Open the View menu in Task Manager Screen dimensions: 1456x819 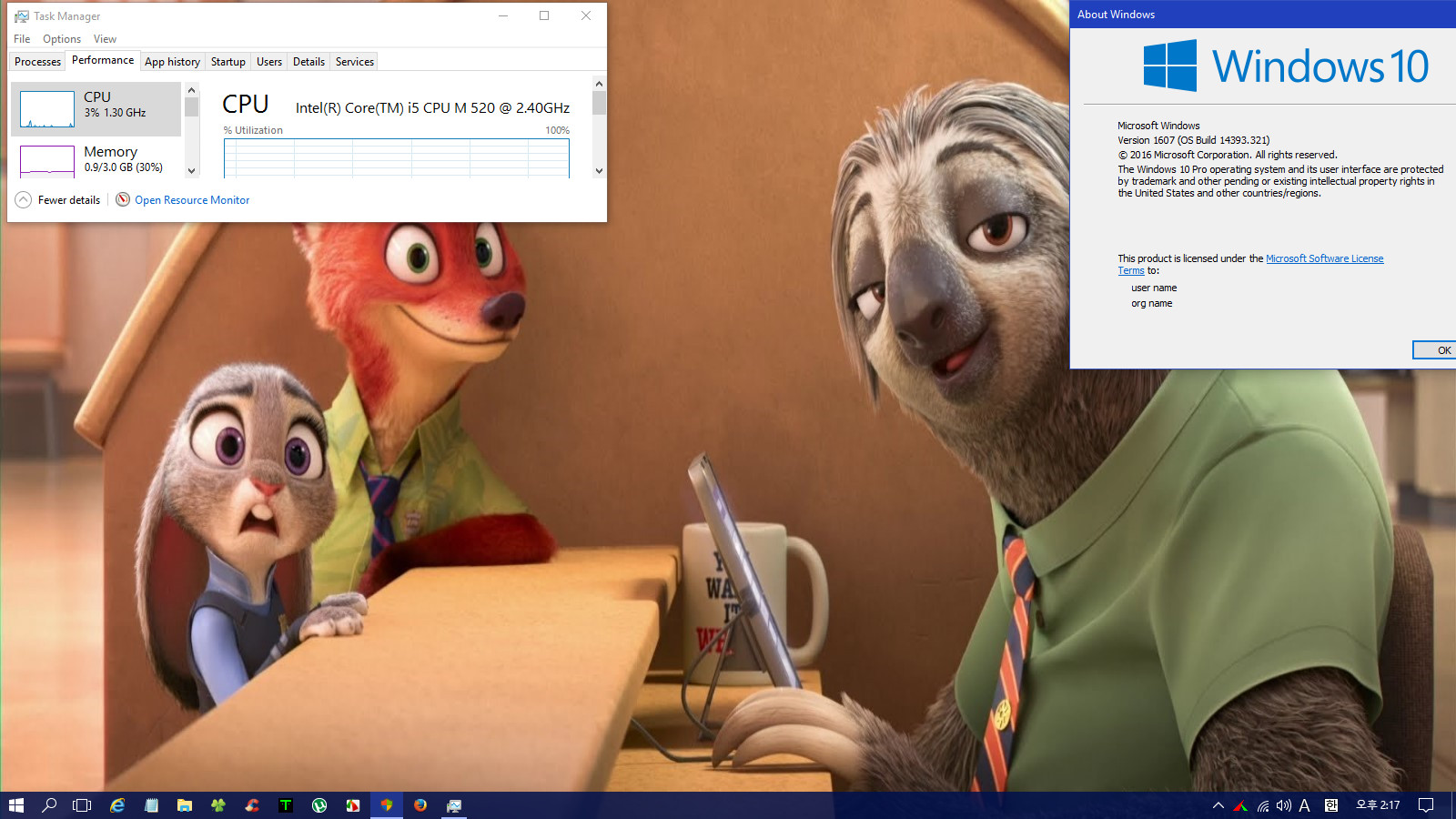click(x=105, y=39)
